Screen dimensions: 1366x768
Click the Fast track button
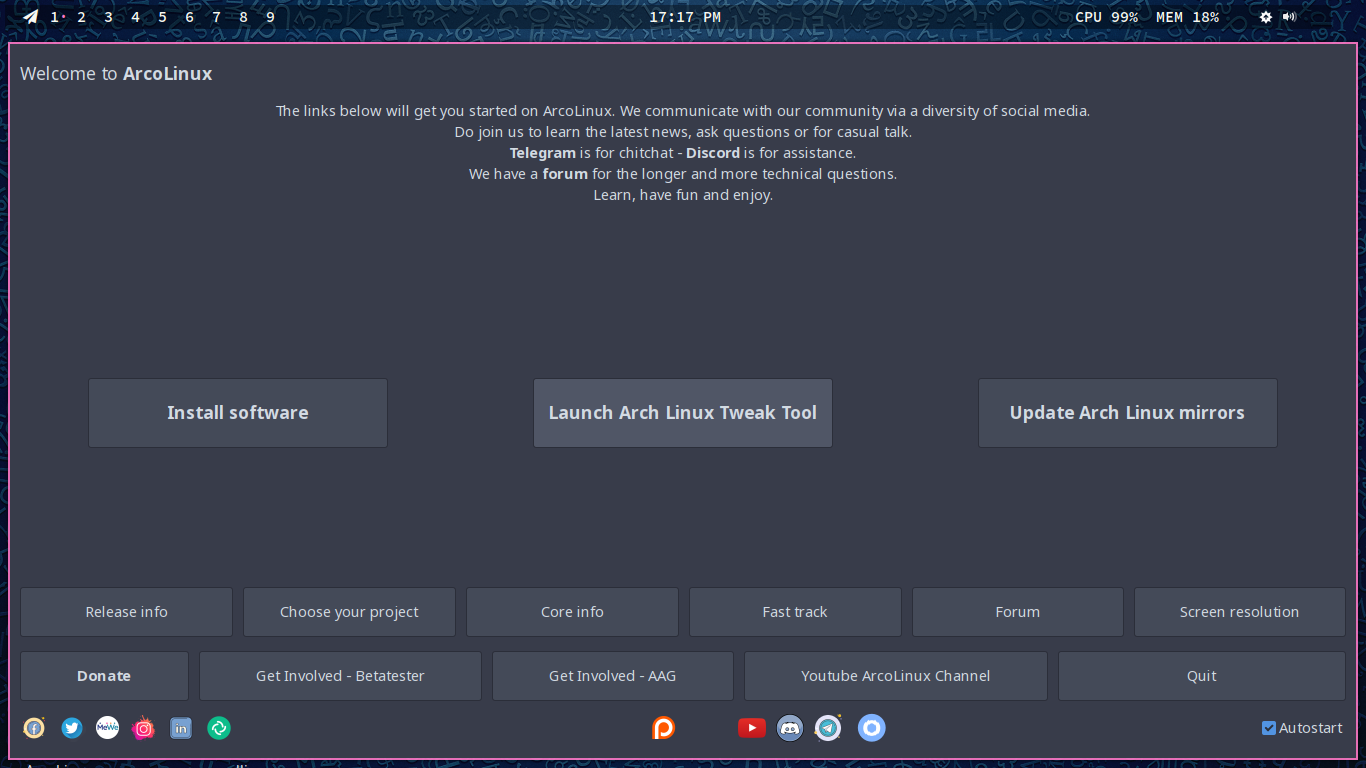coord(795,612)
